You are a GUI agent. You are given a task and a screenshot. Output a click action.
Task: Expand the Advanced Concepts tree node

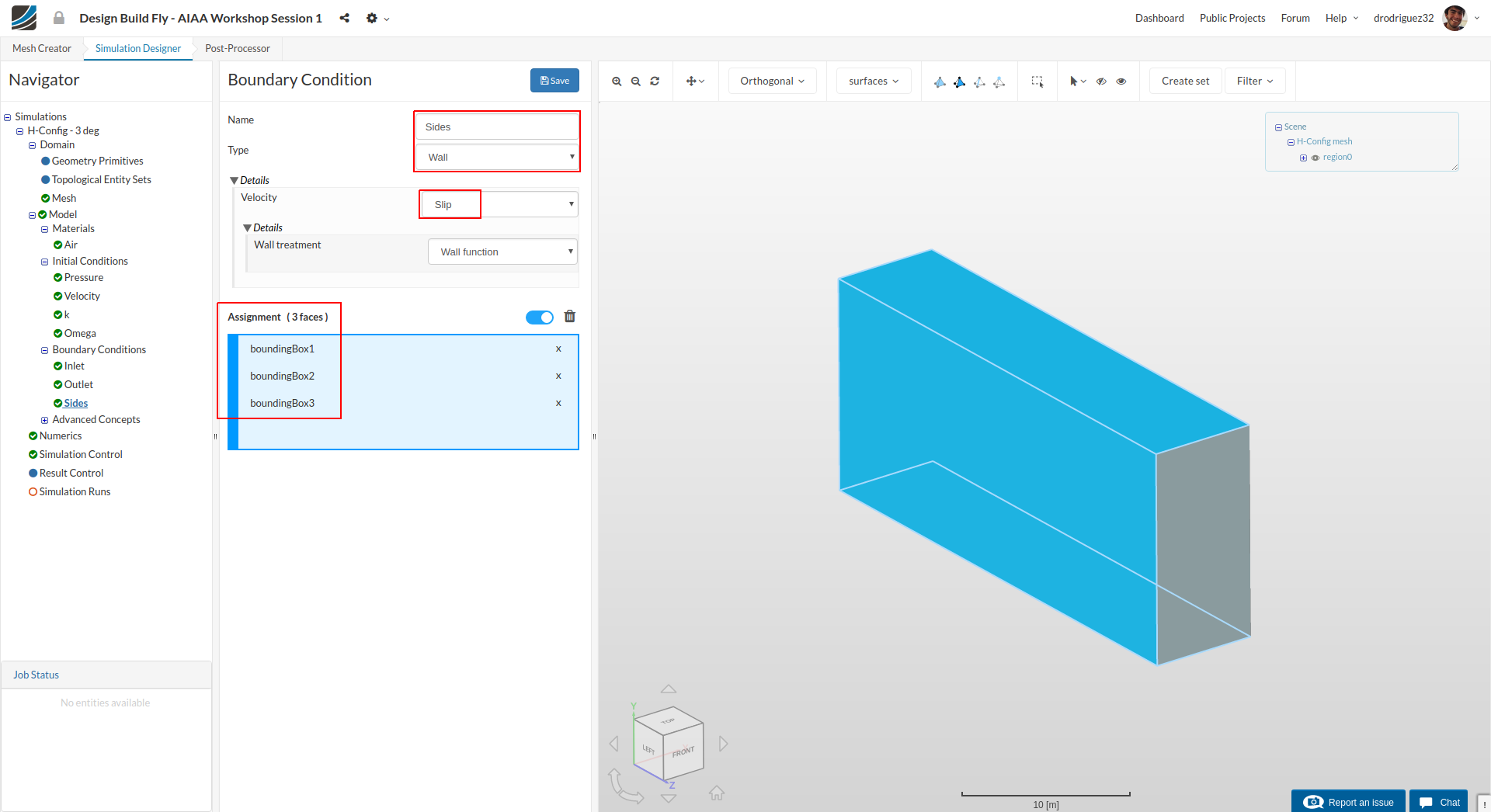pyautogui.click(x=45, y=420)
